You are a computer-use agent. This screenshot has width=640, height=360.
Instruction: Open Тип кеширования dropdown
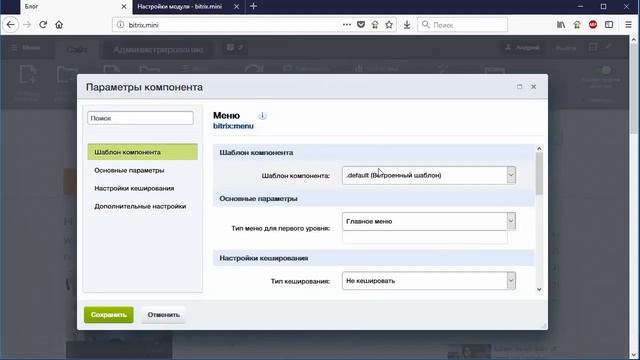click(x=429, y=280)
